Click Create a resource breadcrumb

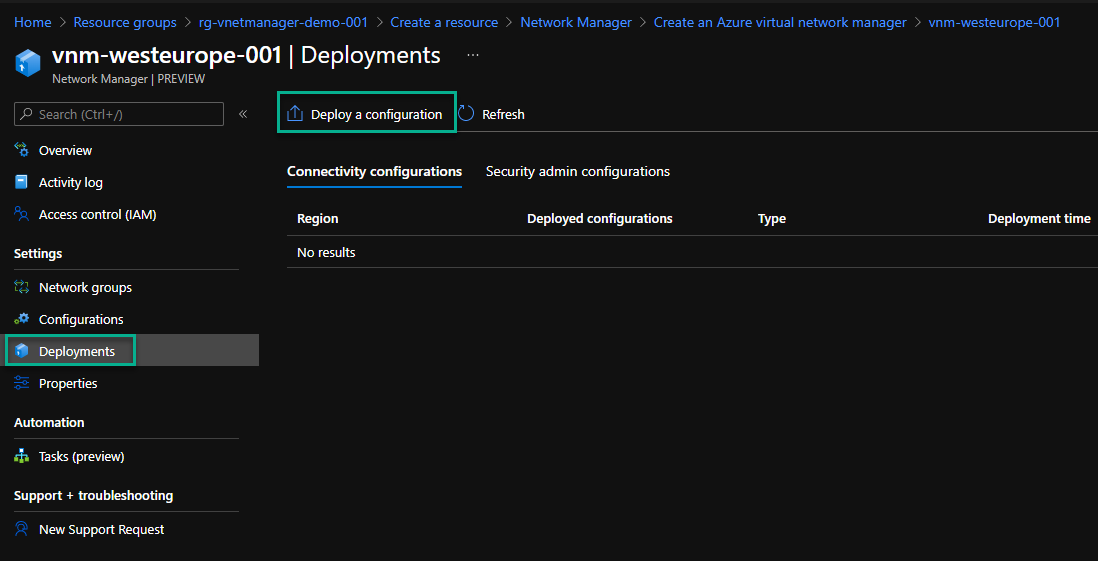(444, 22)
